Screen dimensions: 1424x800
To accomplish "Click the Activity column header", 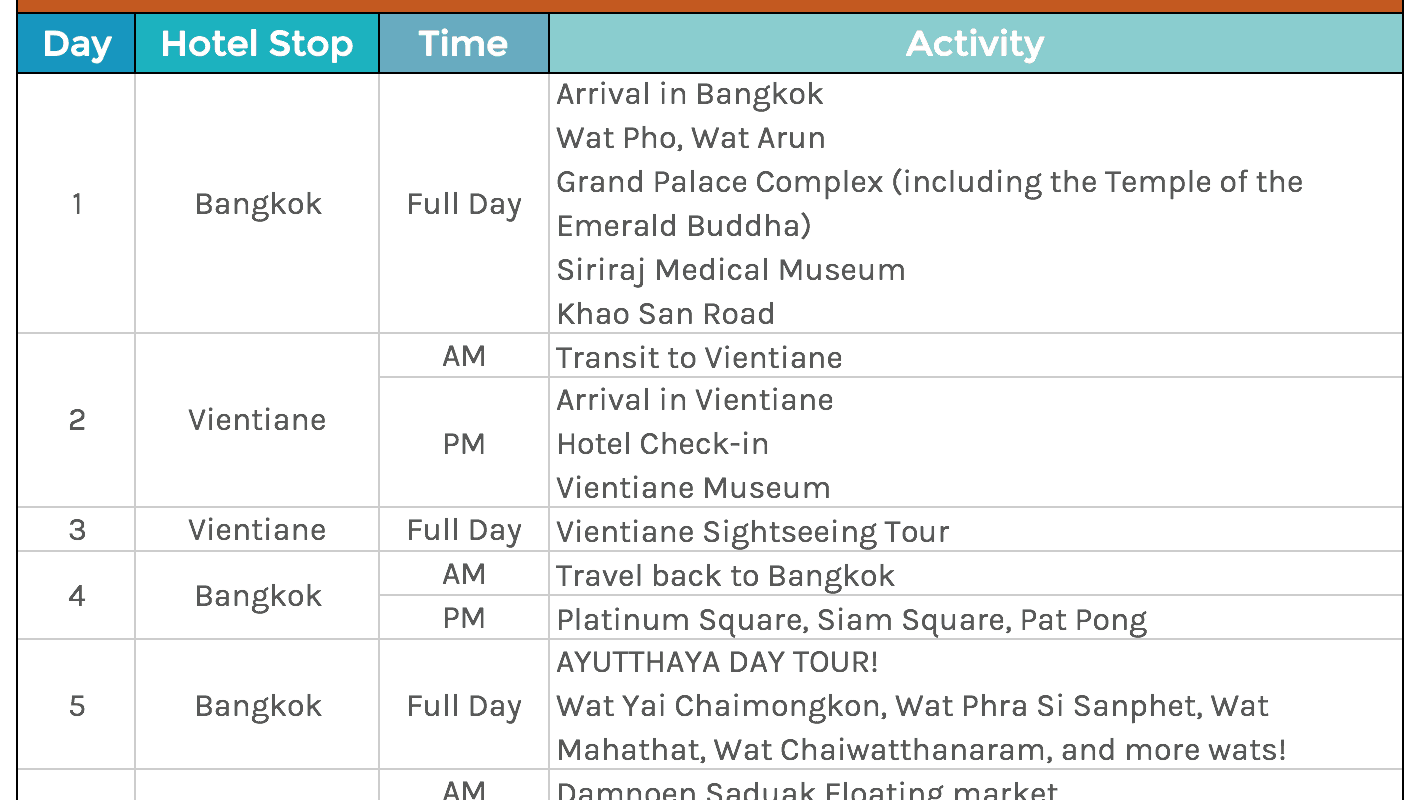I will coord(975,44).
